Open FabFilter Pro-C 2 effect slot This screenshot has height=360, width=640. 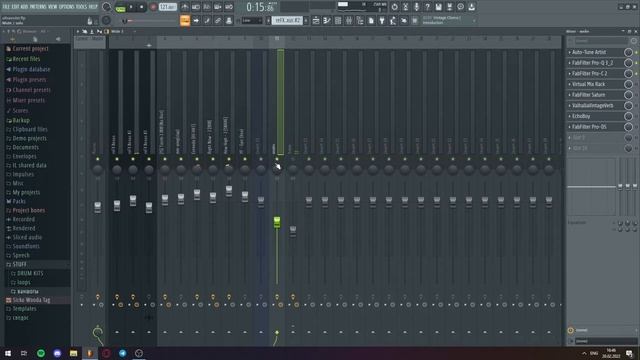589,73
